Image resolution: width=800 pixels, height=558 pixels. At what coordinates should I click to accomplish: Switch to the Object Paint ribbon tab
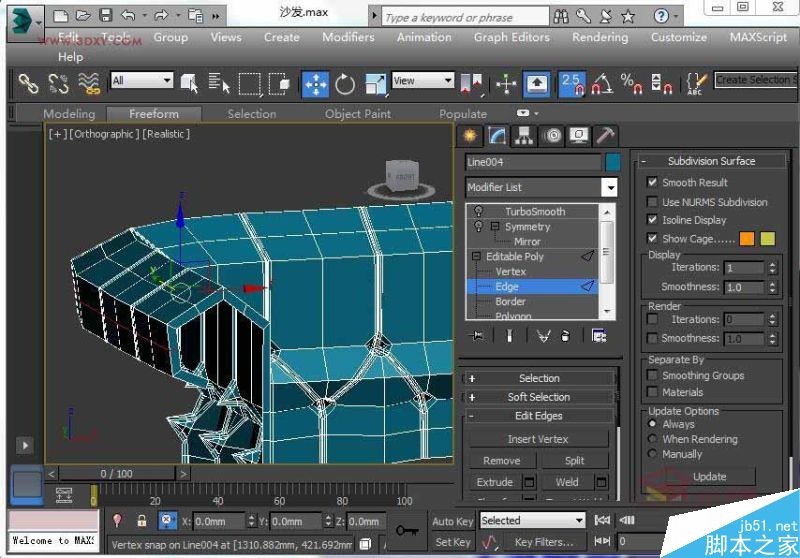coord(358,114)
